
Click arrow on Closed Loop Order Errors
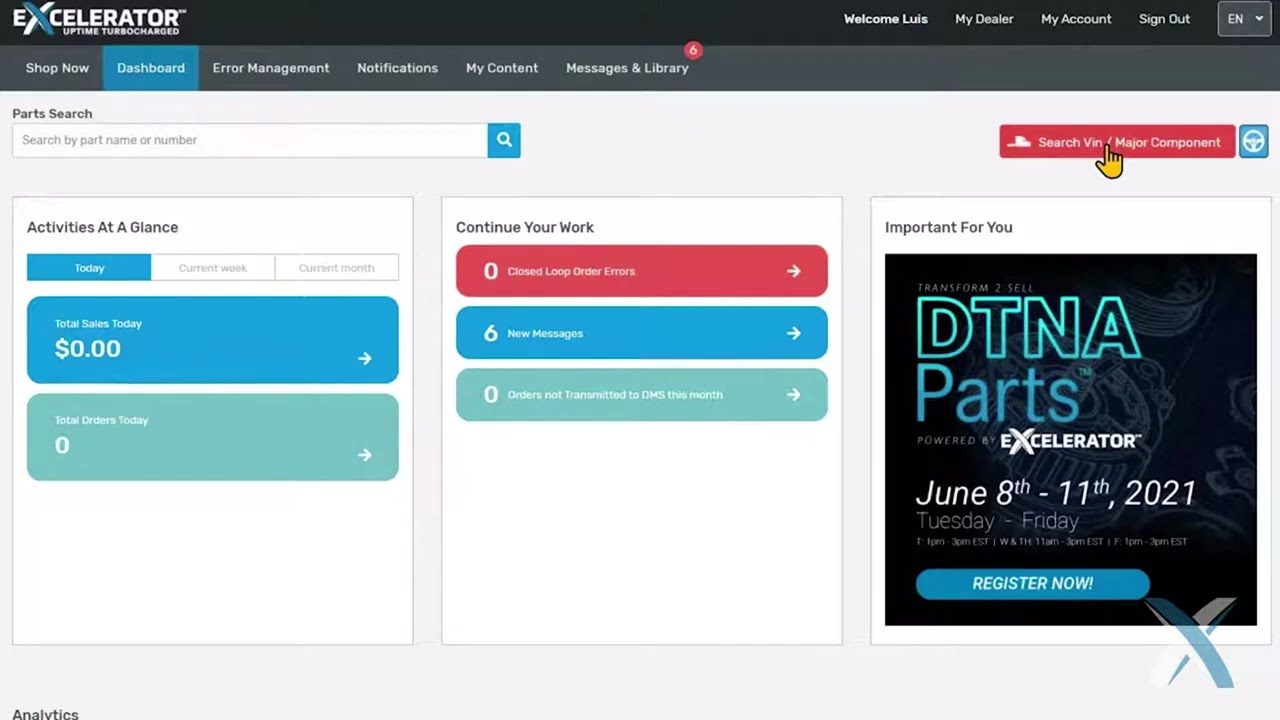click(x=793, y=271)
